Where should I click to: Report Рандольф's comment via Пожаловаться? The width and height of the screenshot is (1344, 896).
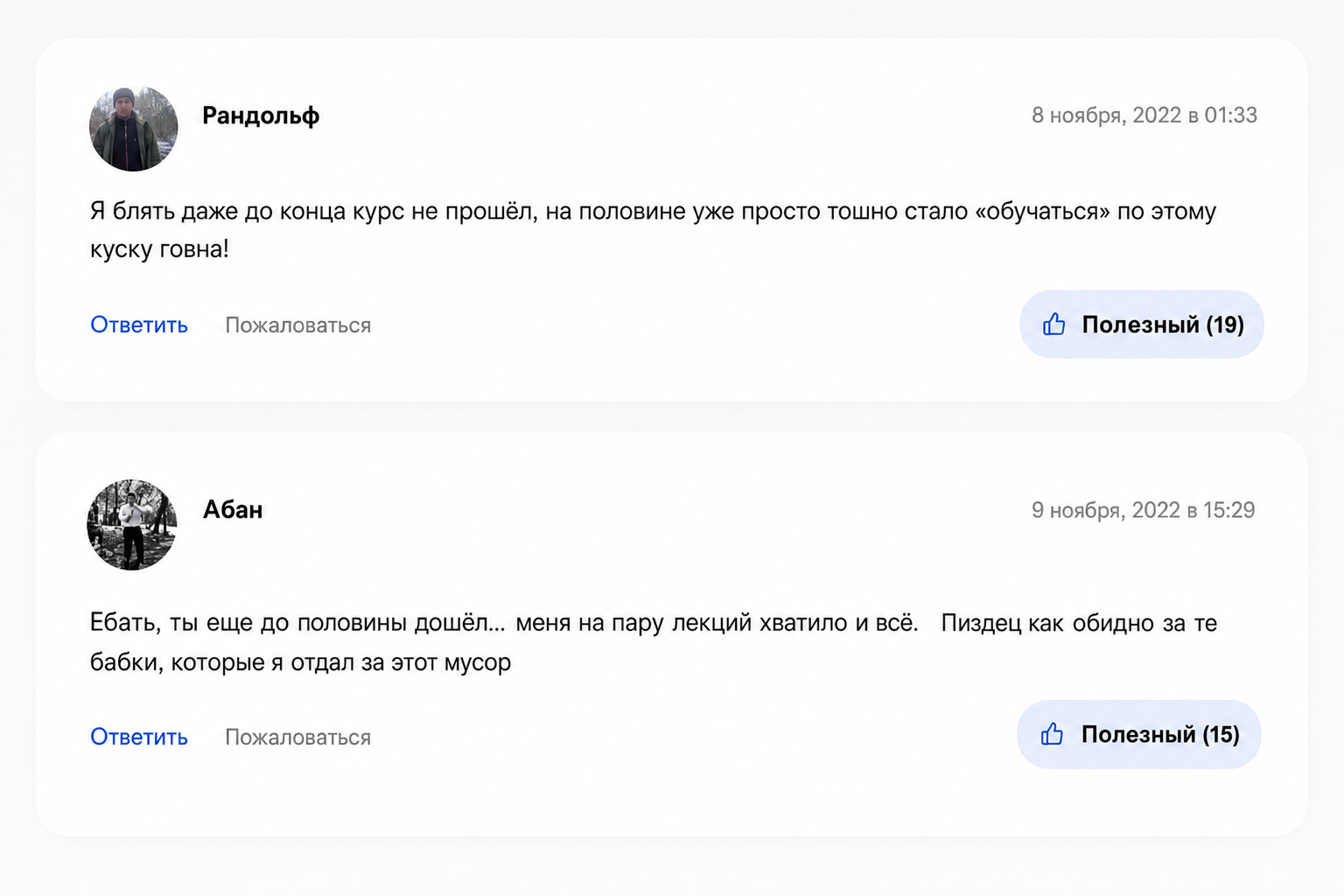tap(298, 325)
